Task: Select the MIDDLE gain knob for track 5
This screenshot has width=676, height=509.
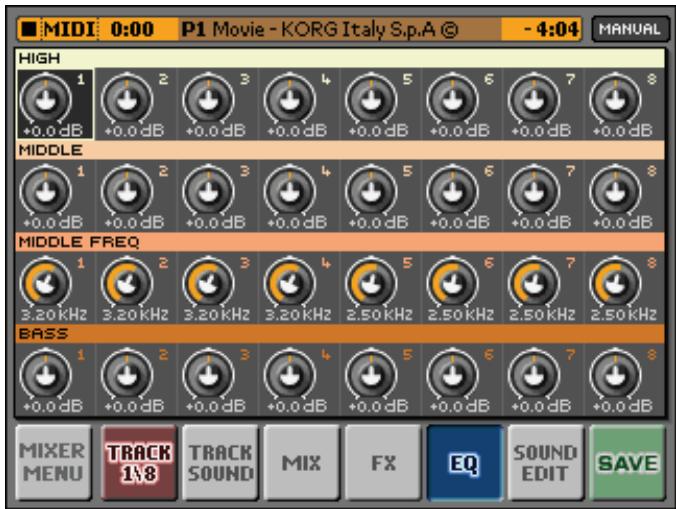Action: point(371,191)
